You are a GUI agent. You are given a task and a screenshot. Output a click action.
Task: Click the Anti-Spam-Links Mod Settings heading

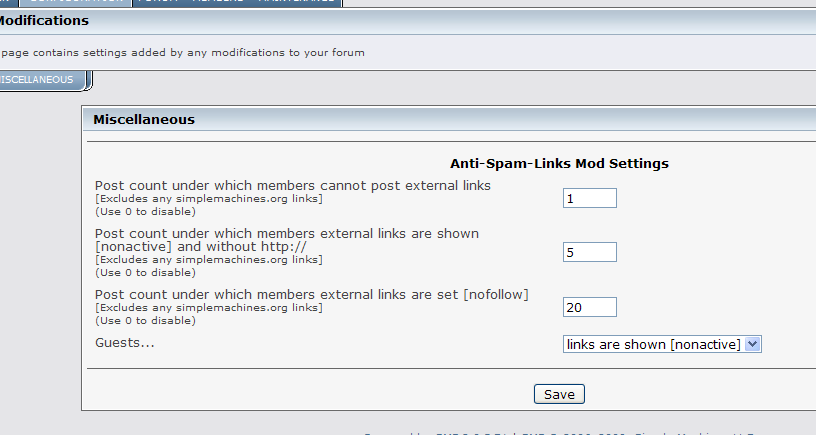559,163
